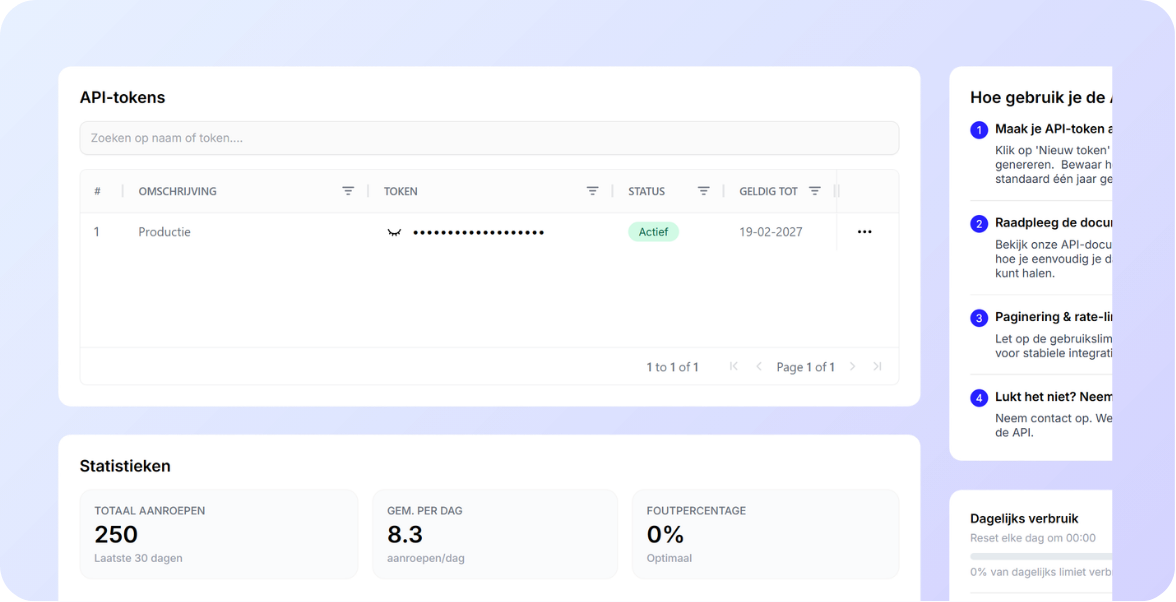Click the 'Paginering & rate-li…' step title
Screen dimensions: 1176x602
(x=1053, y=317)
